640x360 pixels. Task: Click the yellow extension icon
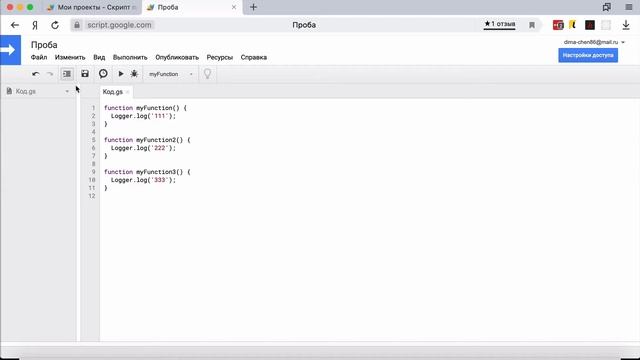tap(573, 25)
